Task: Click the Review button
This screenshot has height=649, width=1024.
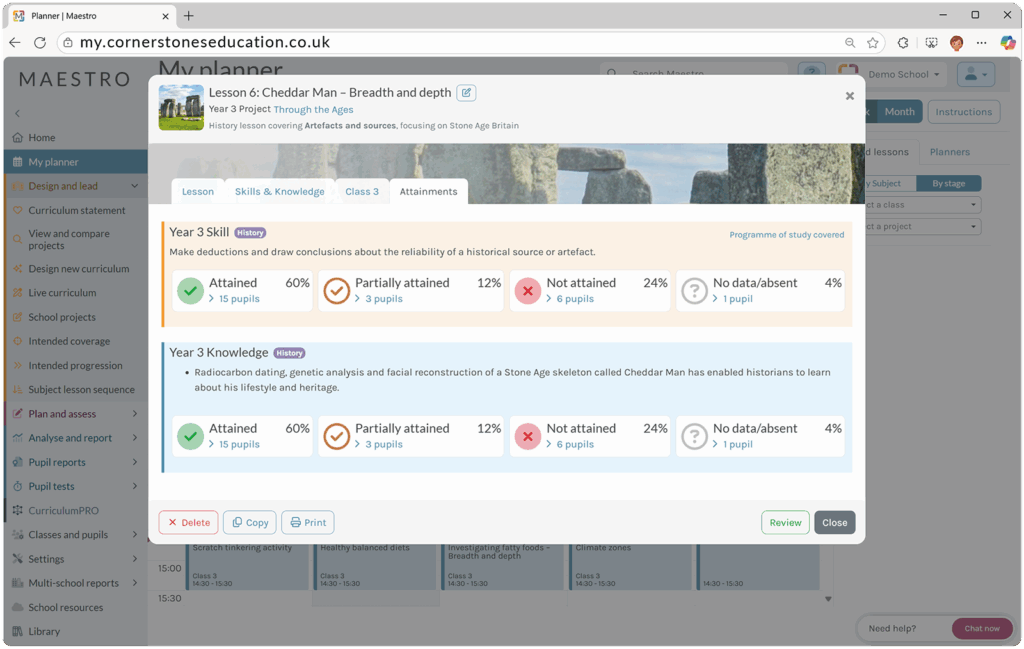Action: click(x=785, y=522)
